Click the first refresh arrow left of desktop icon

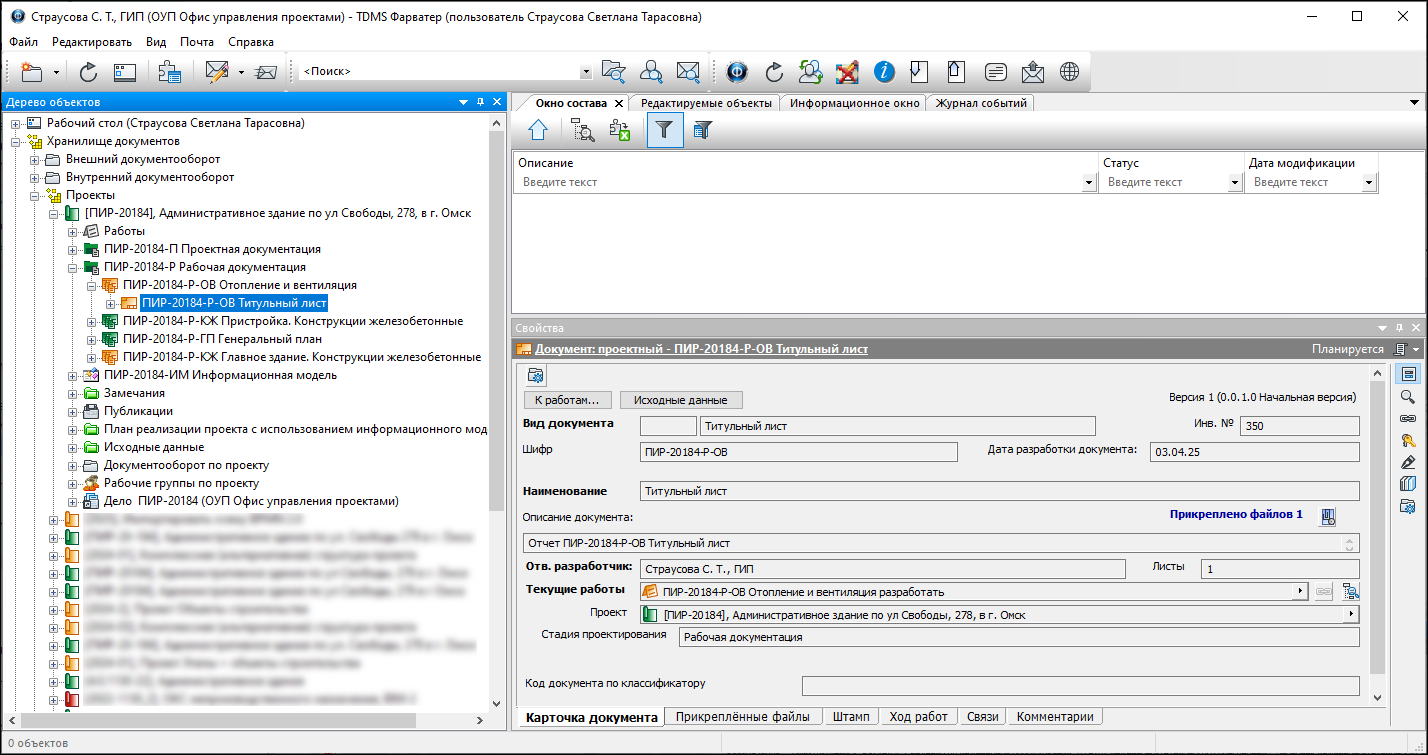[88, 72]
